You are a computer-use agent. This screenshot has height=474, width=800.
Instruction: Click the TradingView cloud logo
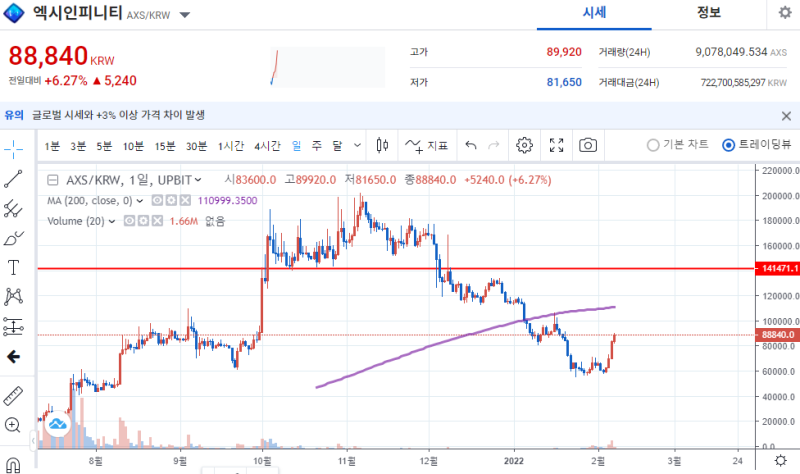pyautogui.click(x=57, y=424)
